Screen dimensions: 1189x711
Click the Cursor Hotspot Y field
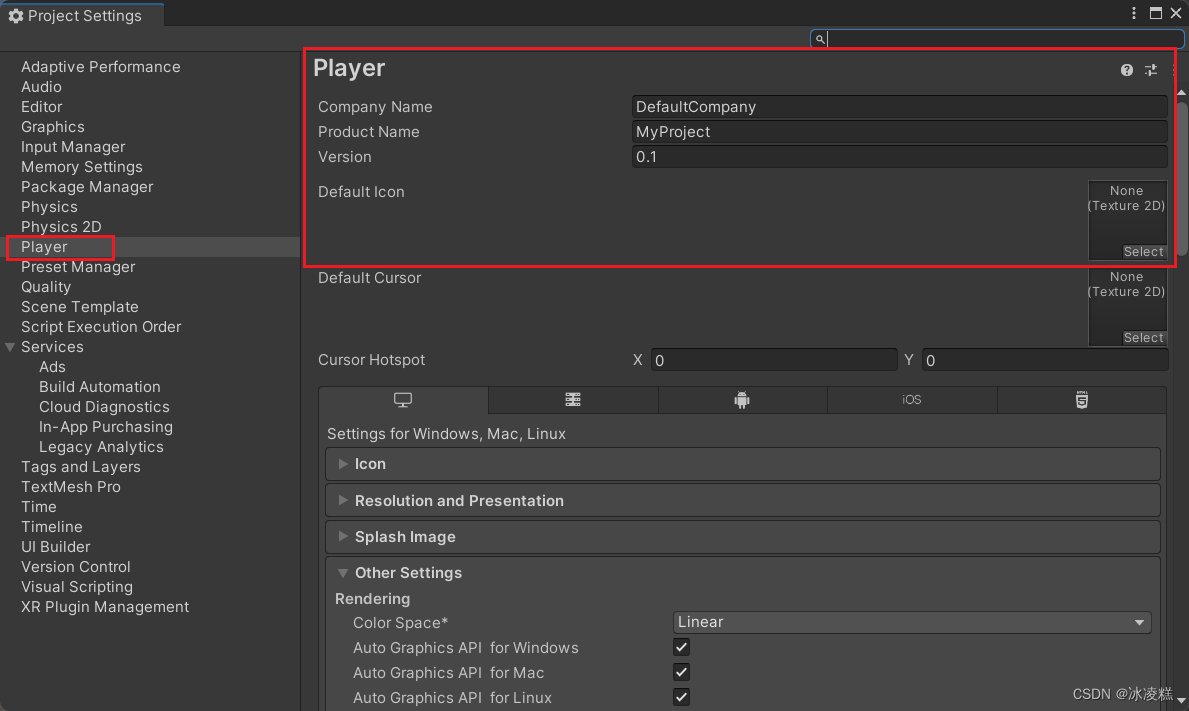click(x=1045, y=360)
